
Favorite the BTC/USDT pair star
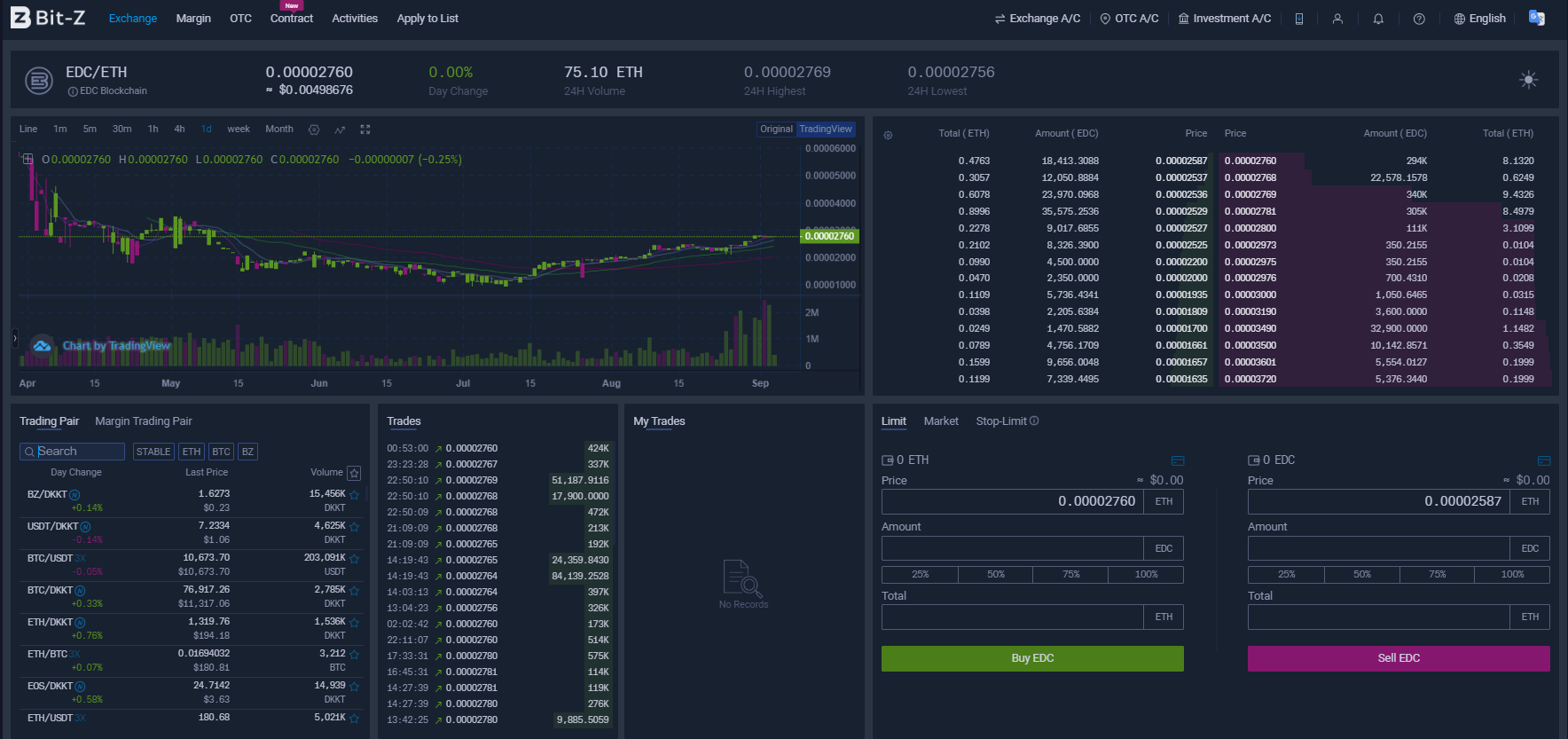[x=355, y=559]
